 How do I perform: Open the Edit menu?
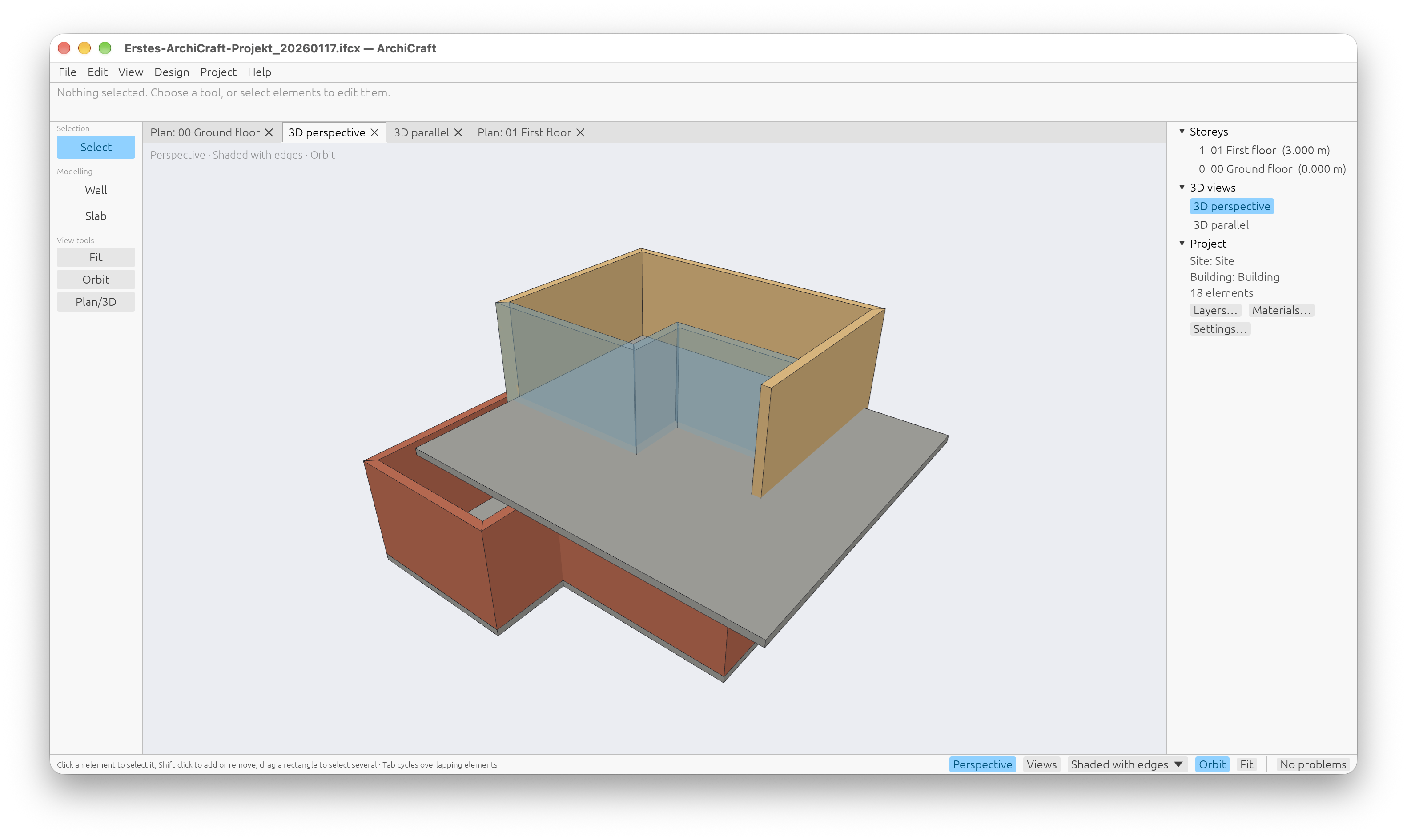[97, 72]
